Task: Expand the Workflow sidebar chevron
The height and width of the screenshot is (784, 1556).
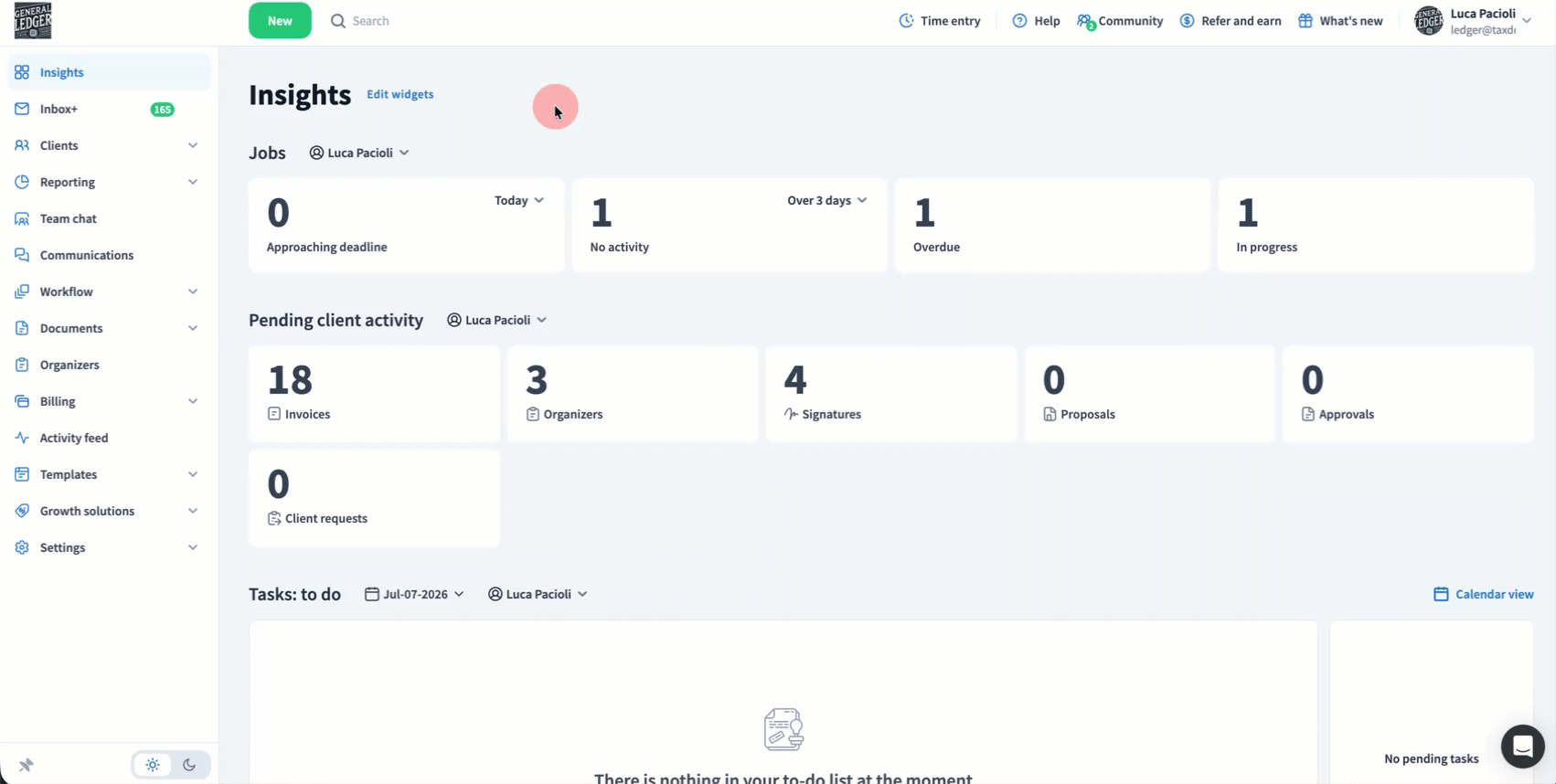Action: (193, 291)
